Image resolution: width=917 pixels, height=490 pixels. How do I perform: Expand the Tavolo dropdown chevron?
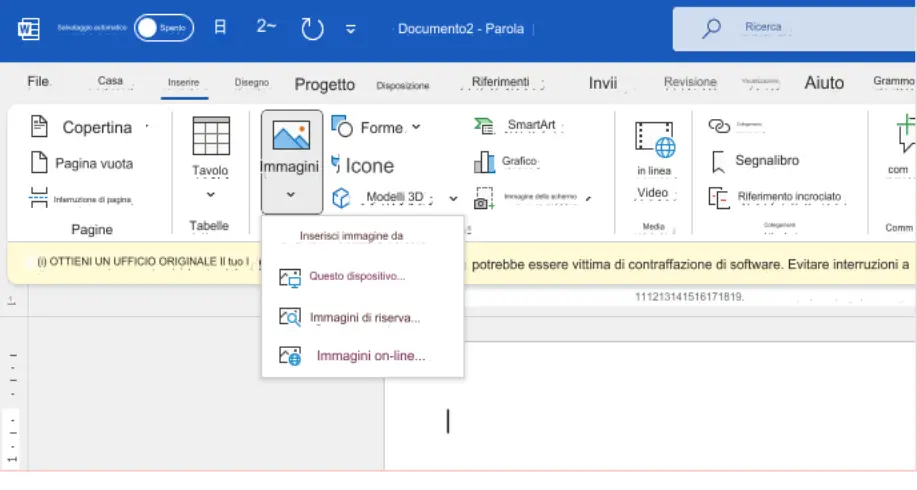click(x=211, y=195)
